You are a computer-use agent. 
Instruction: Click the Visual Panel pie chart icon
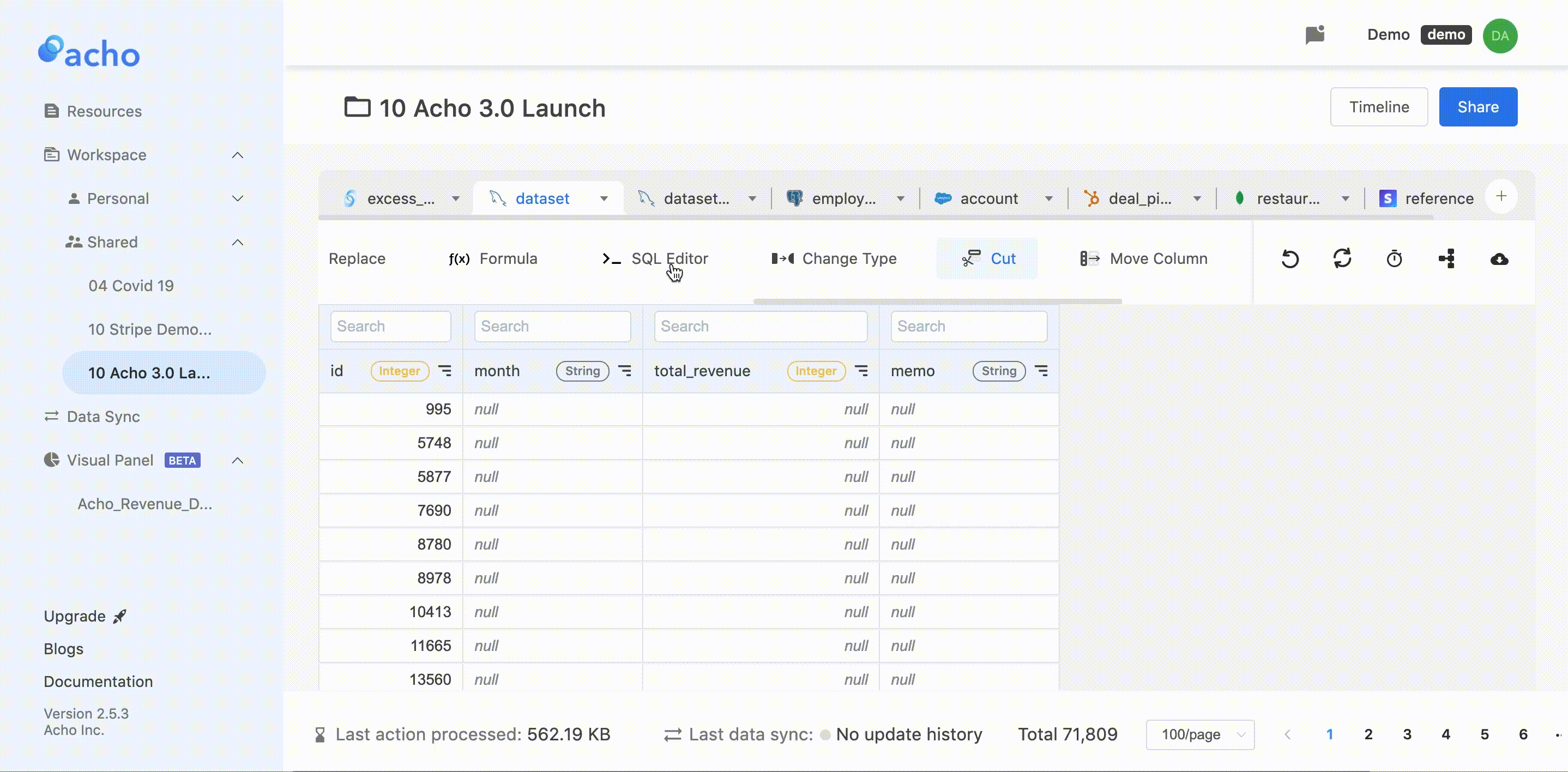pyautogui.click(x=52, y=460)
